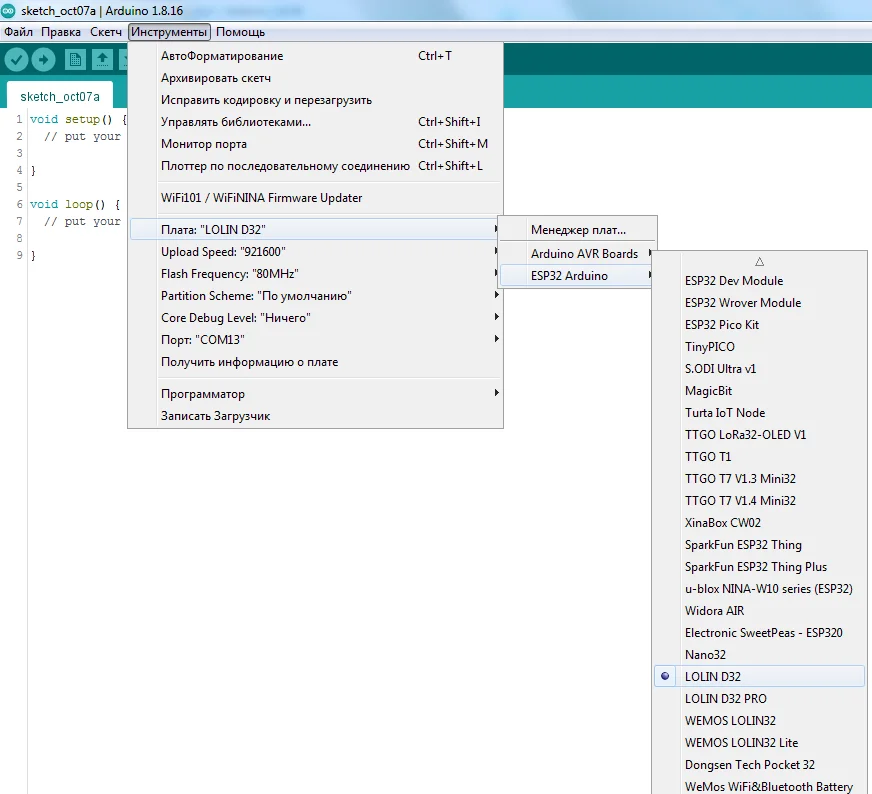Expand the Плата "LOLIN D32" submenu
The height and width of the screenshot is (794, 872).
315,230
